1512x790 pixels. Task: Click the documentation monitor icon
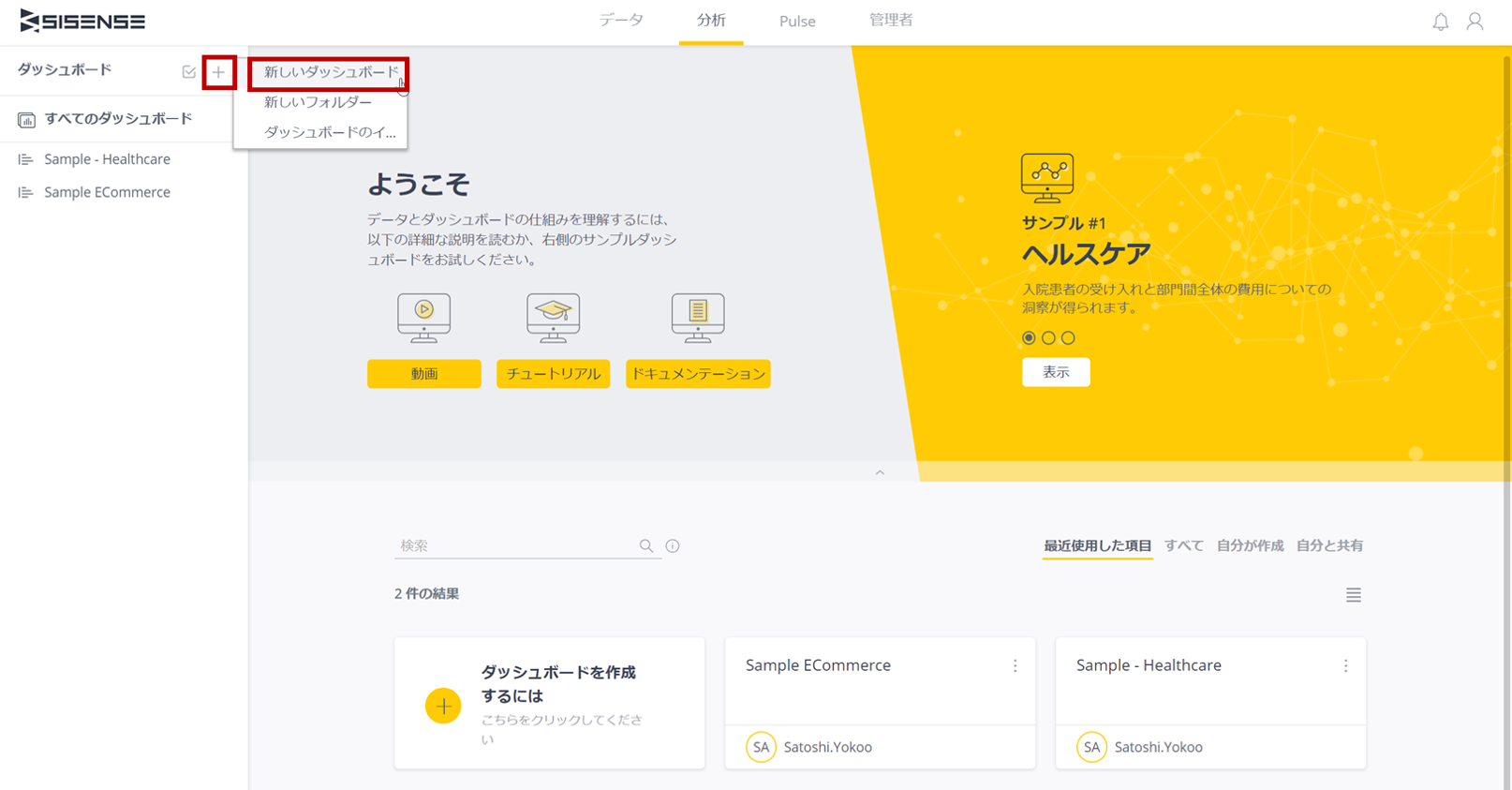point(698,319)
